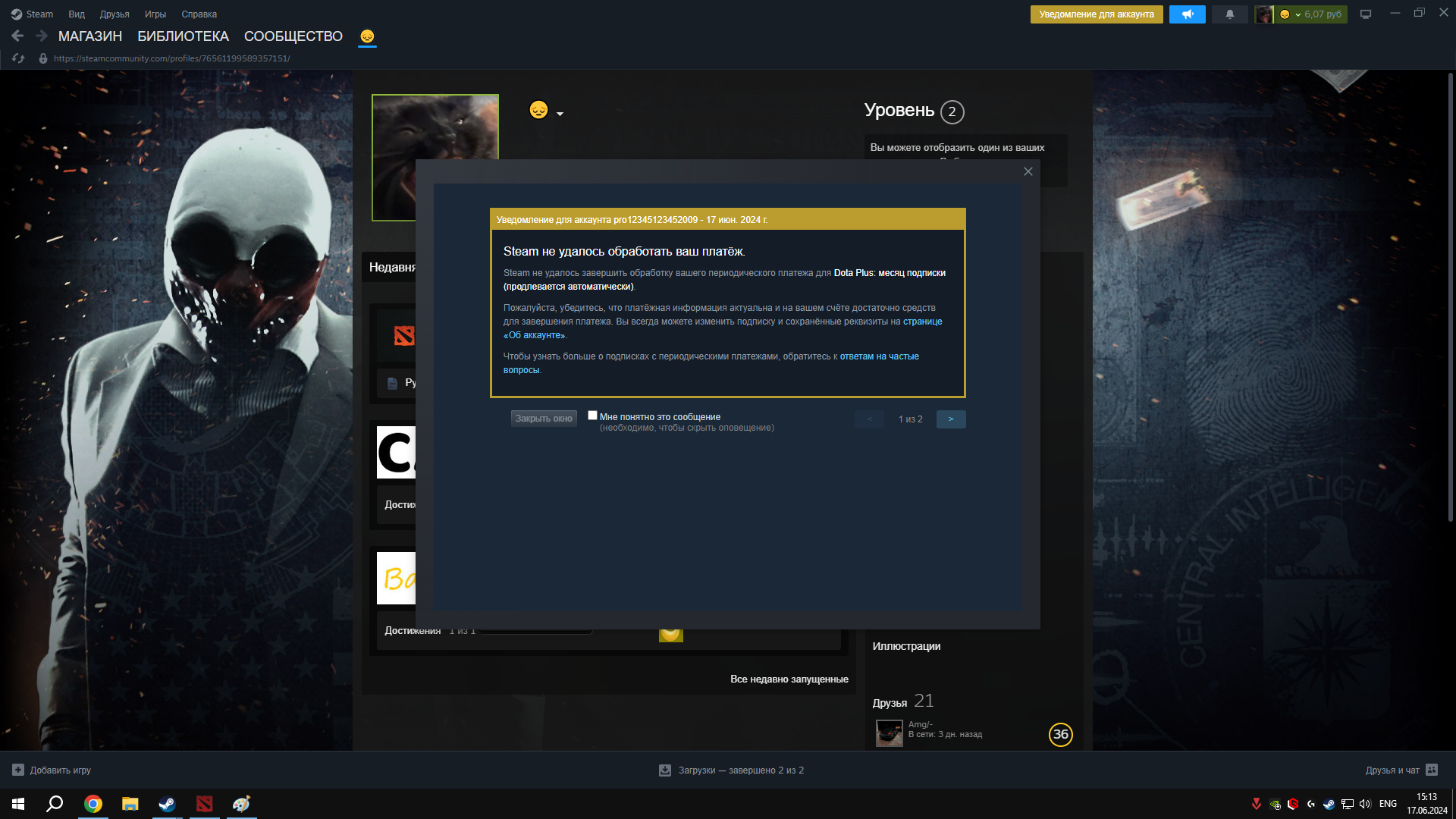The image size is (1456, 819).
Task: Click the downloads icon in bottom bar
Action: [x=665, y=770]
